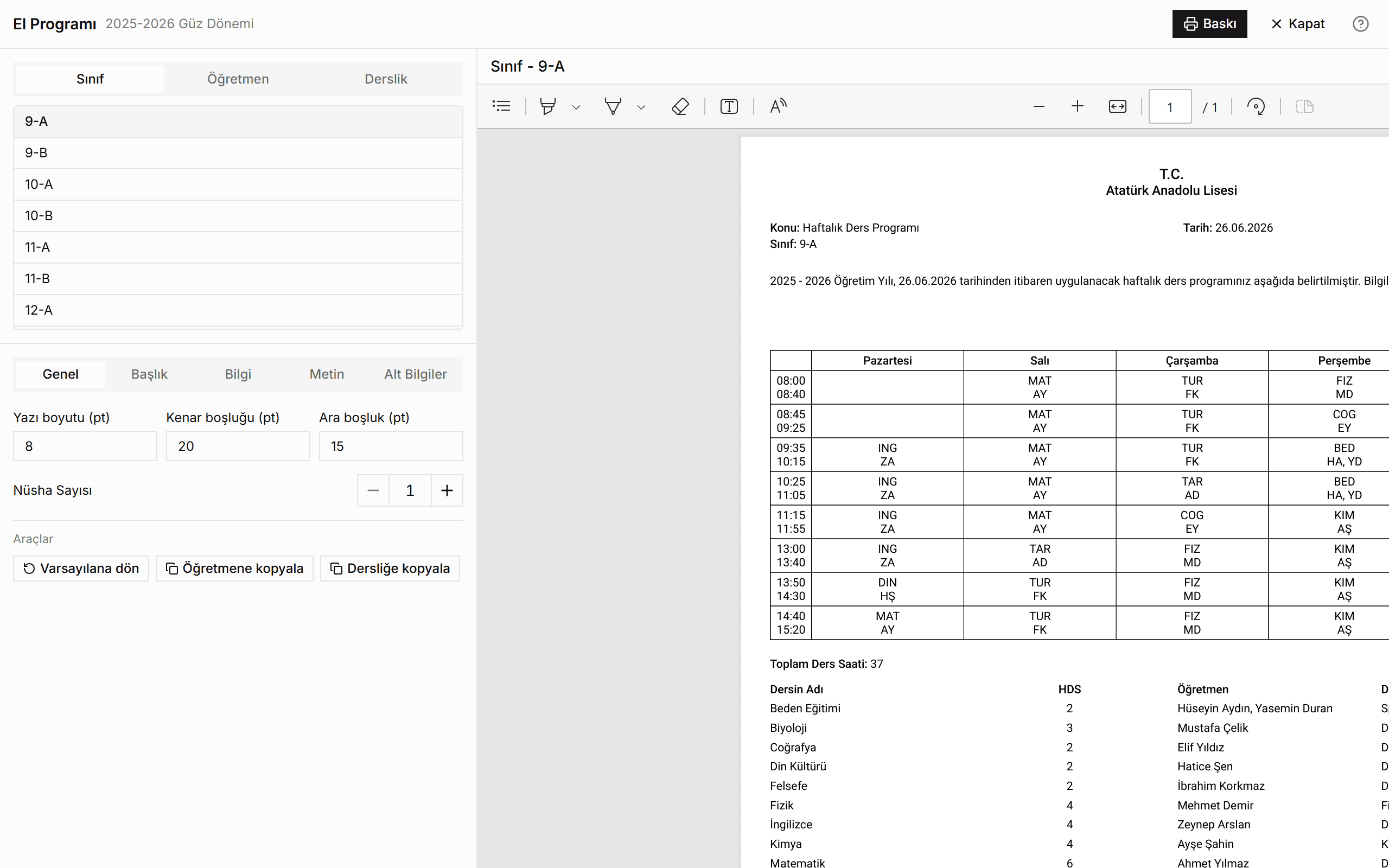Select class 10-A in the list

(x=238, y=184)
